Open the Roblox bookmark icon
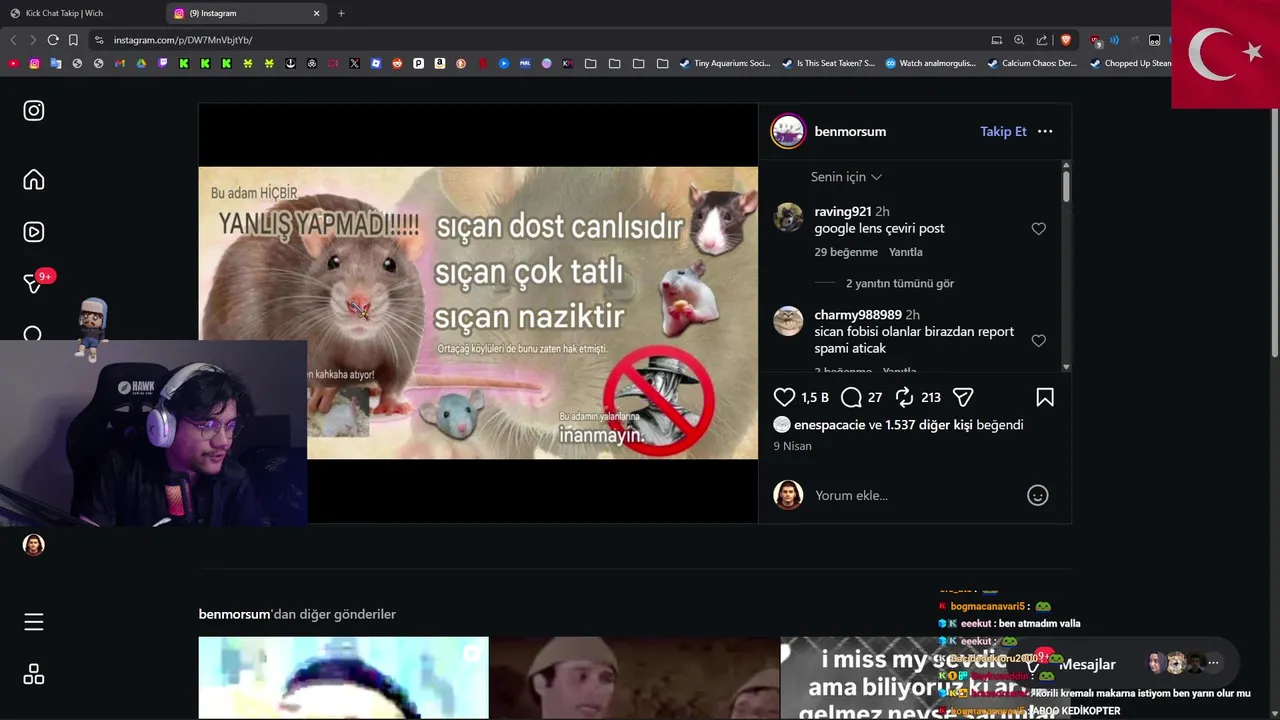 coord(376,63)
